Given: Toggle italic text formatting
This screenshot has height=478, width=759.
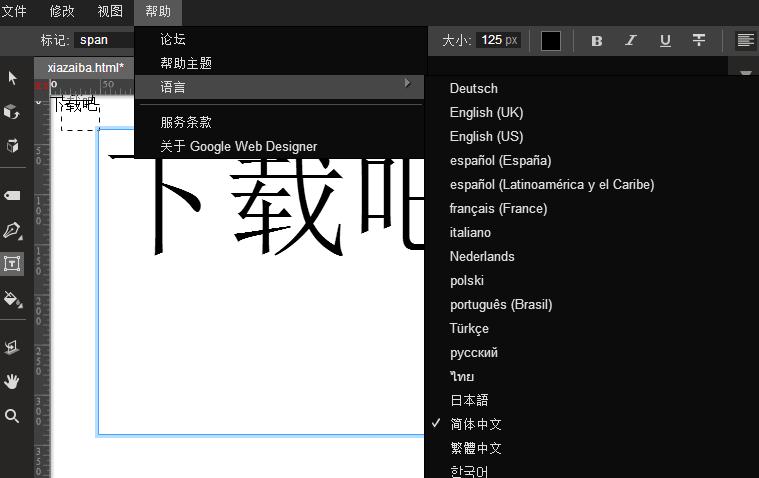Looking at the screenshot, I should (631, 41).
